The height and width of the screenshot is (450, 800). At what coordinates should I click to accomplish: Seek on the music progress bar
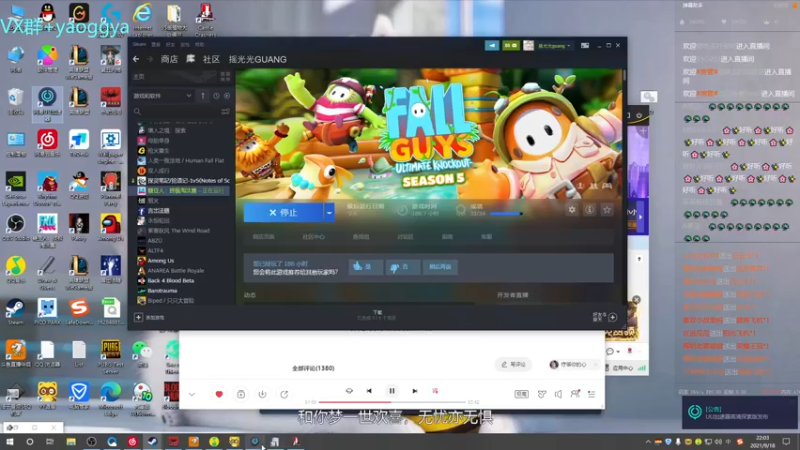[x=392, y=402]
